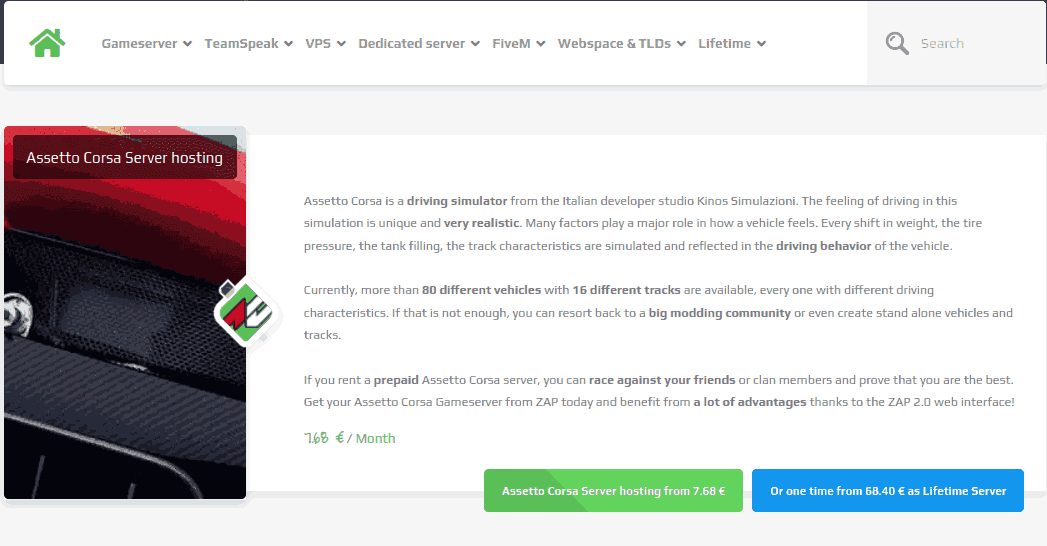The image size is (1047, 546).
Task: Expand the Dedicated server chevron arrow
Action: pos(475,44)
